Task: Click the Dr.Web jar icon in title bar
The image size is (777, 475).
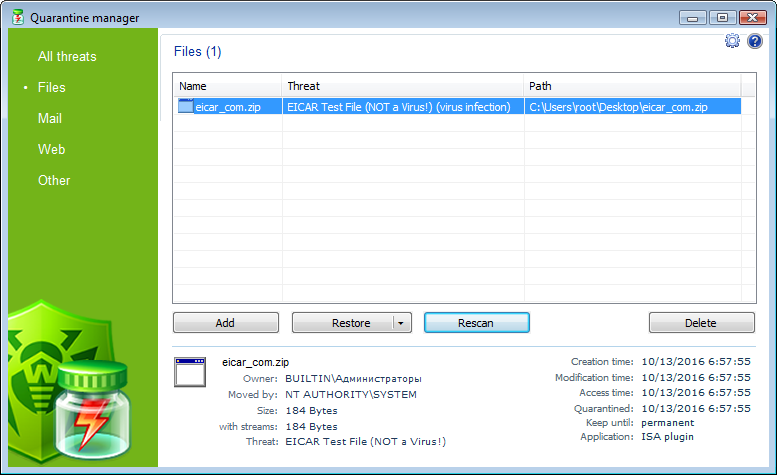Action: 18,17
